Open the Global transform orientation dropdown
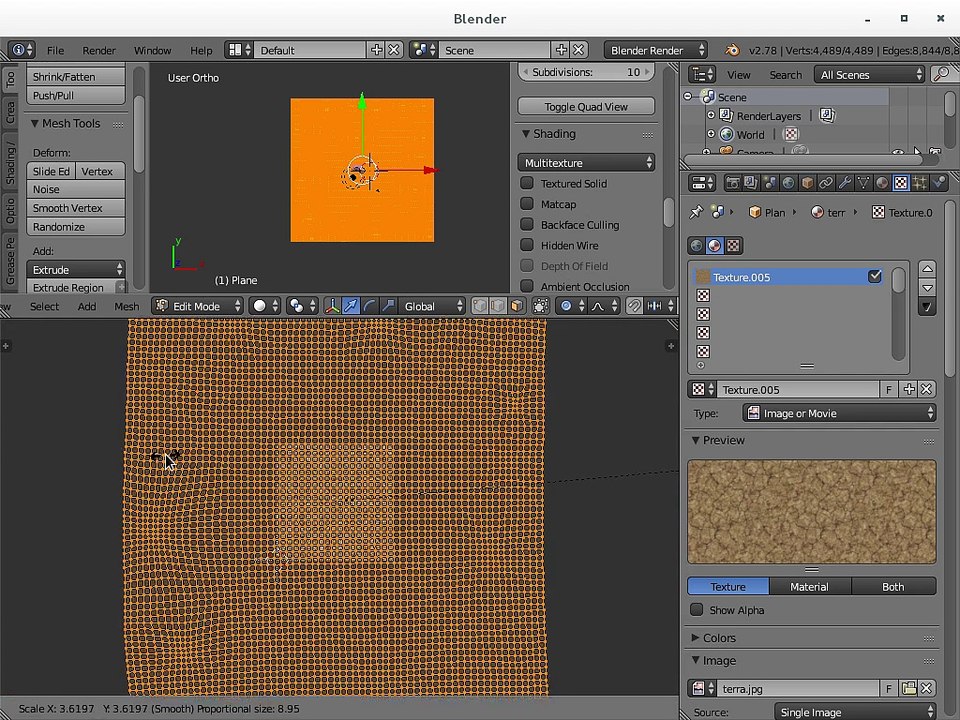960x720 pixels. [432, 306]
